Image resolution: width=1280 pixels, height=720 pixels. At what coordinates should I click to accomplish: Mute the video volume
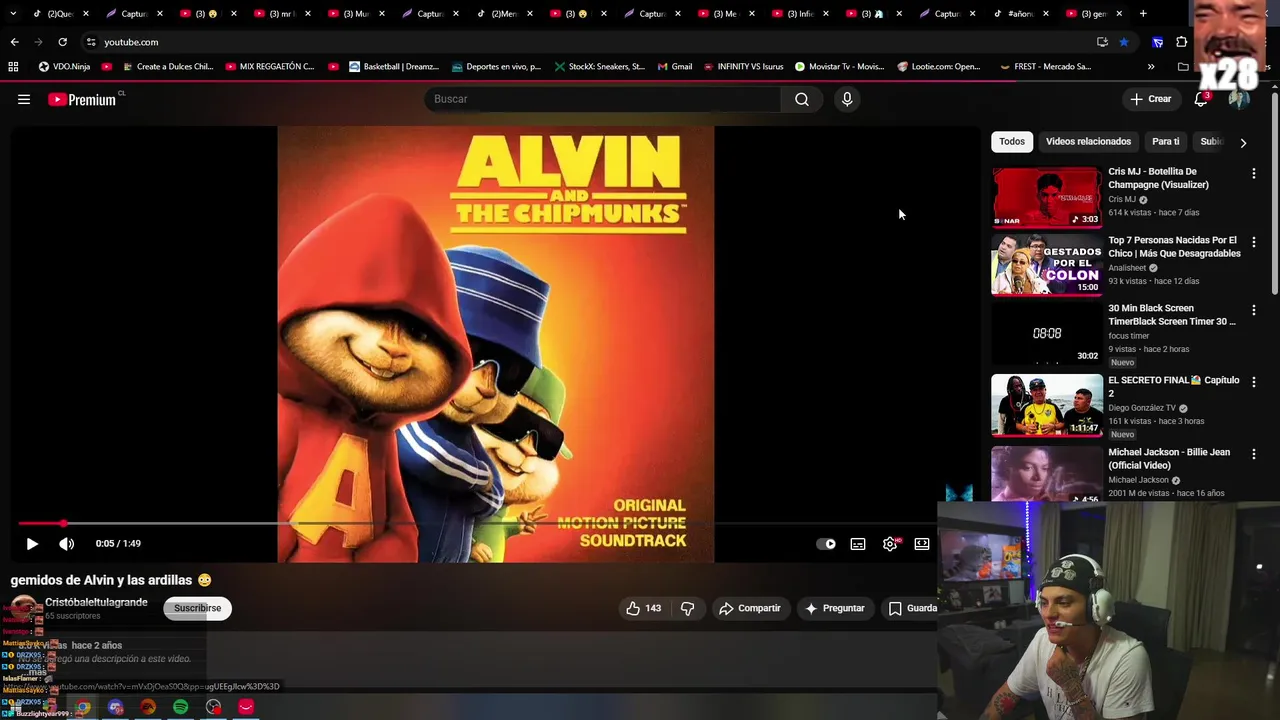[x=66, y=544]
